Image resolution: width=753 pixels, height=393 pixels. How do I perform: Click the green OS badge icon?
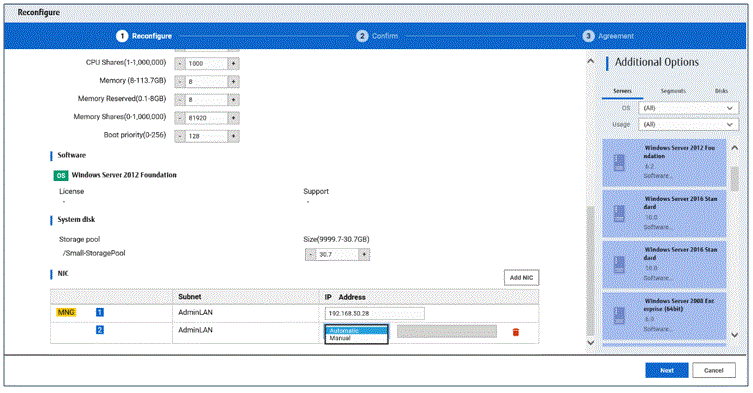tap(61, 176)
